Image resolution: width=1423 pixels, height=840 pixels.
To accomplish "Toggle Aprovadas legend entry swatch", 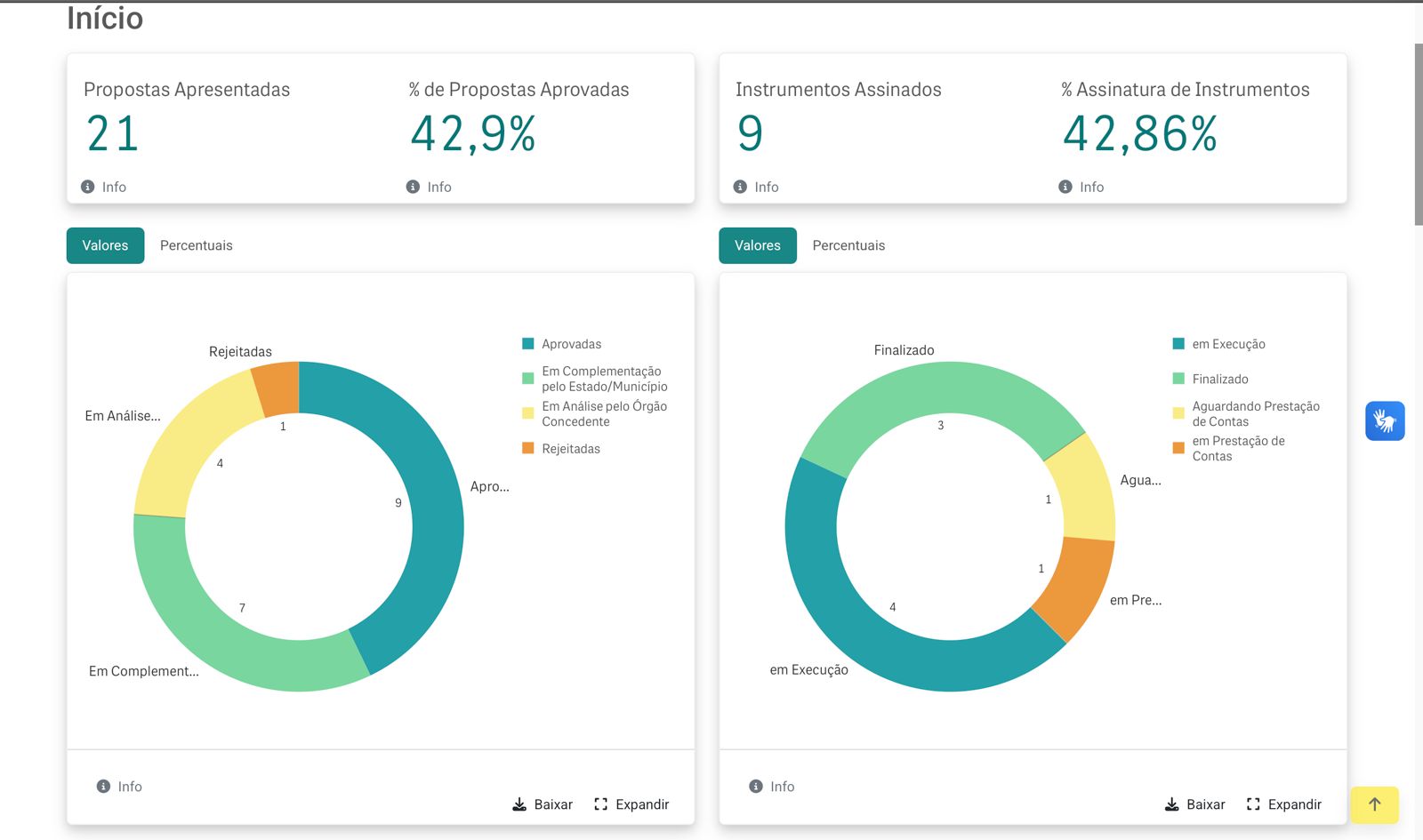I will point(527,344).
